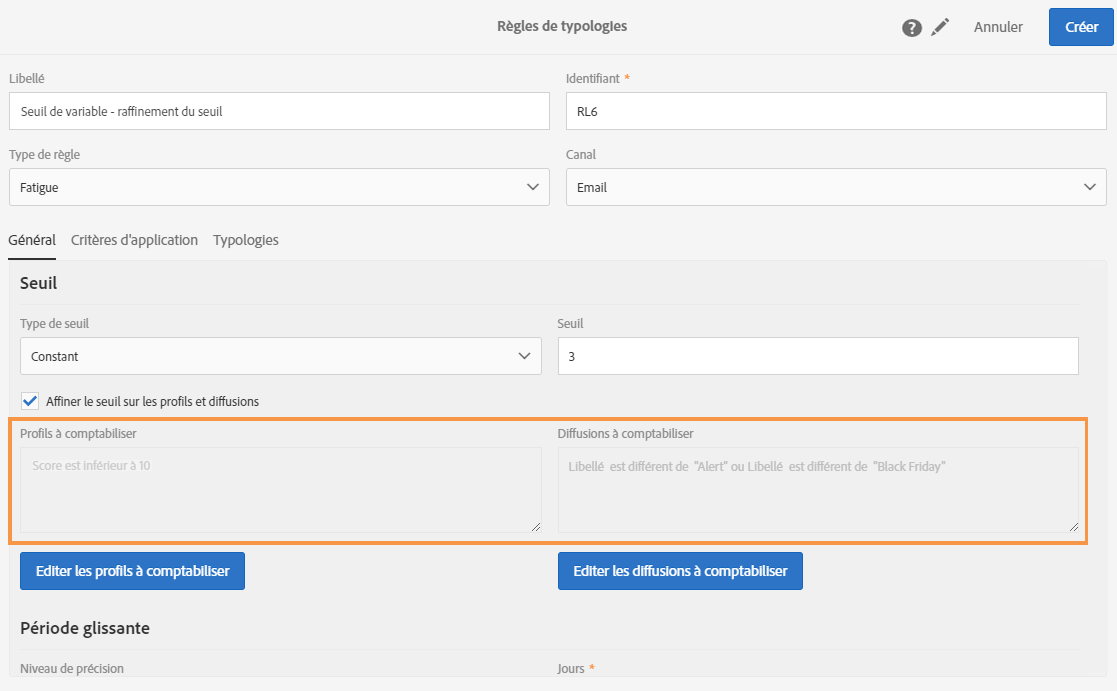This screenshot has width=1117, height=691.
Task: Grab resize handle of Diffusions text area
Action: click(x=1074, y=526)
